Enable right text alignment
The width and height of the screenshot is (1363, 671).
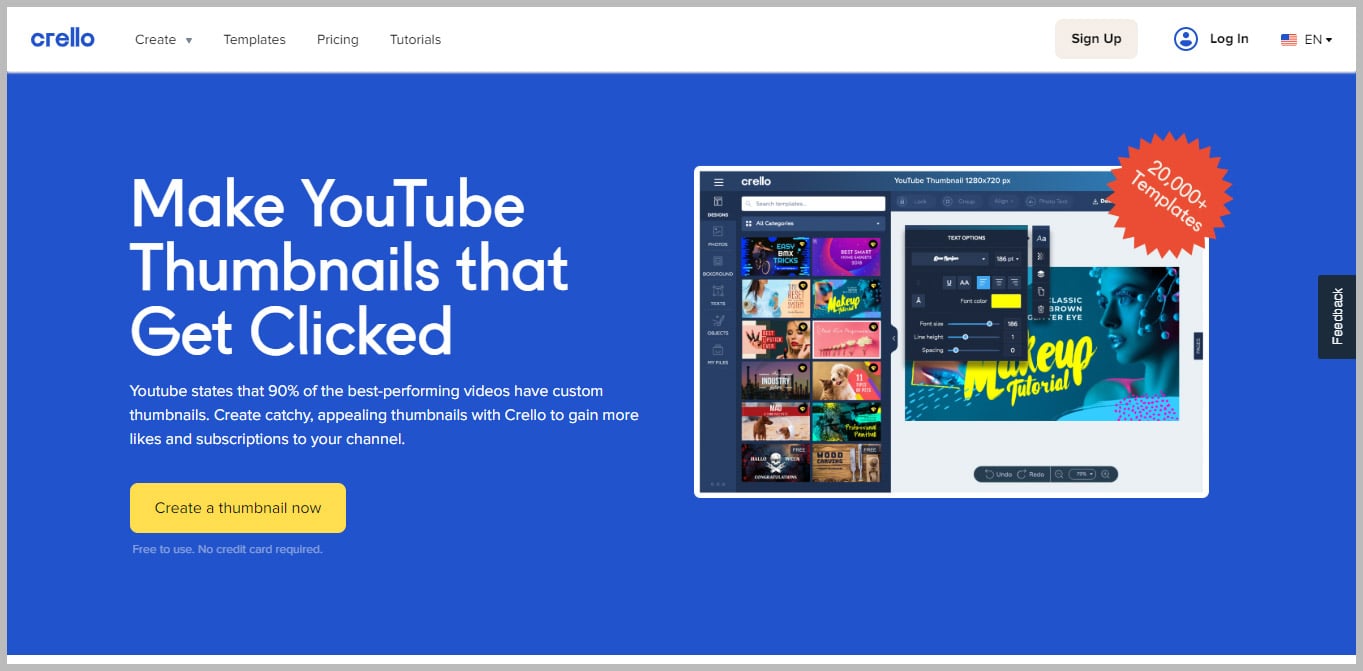pyautogui.click(x=1015, y=283)
